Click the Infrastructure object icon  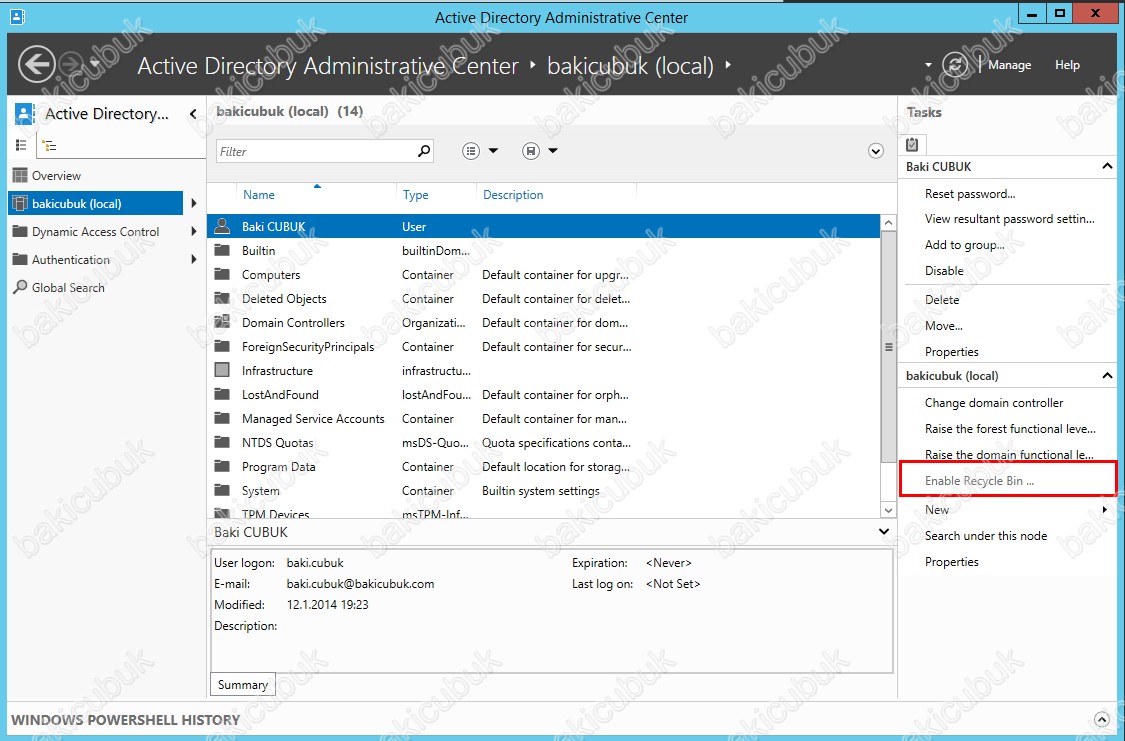coord(222,370)
